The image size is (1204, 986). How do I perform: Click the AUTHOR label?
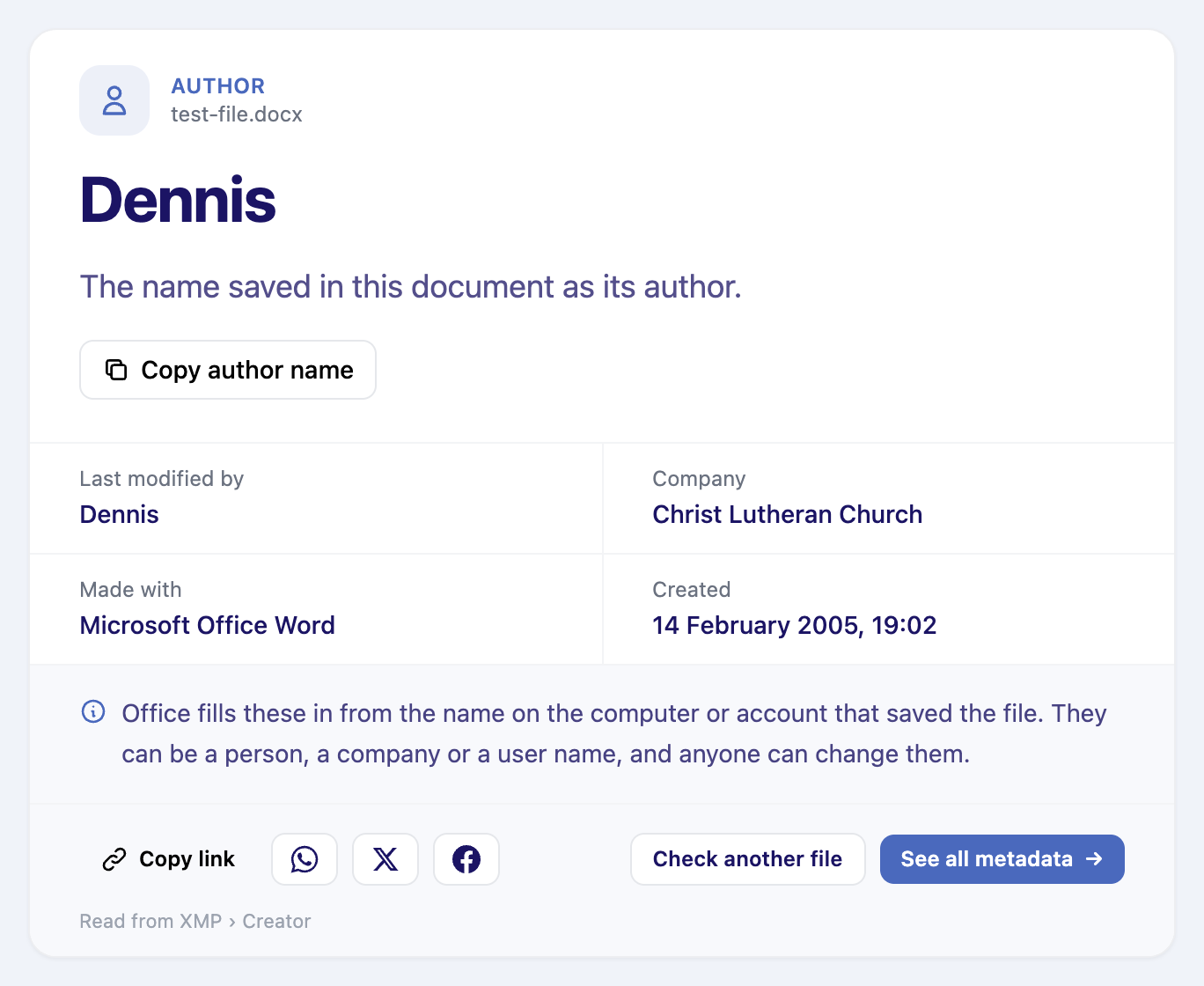pos(218,86)
